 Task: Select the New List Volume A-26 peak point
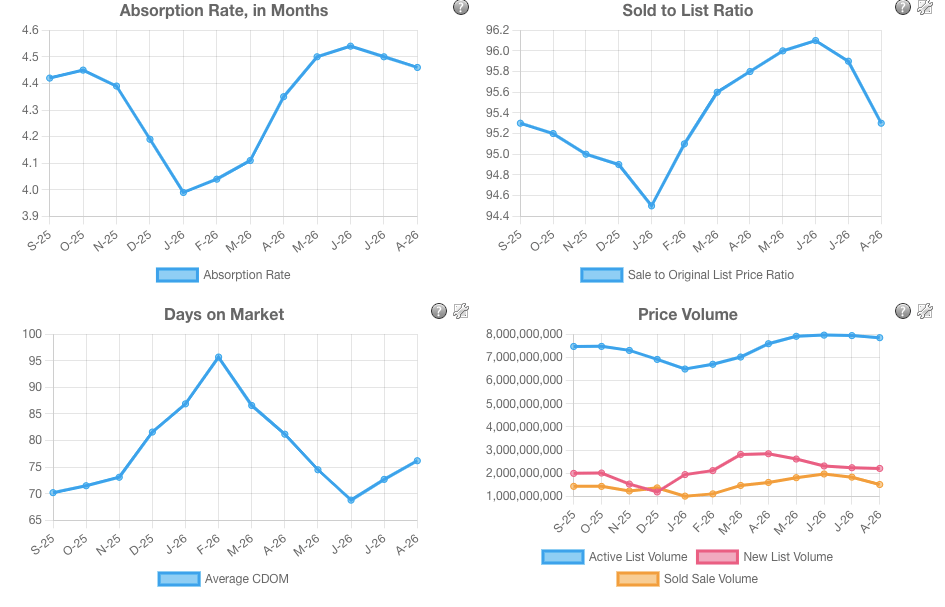coord(768,453)
